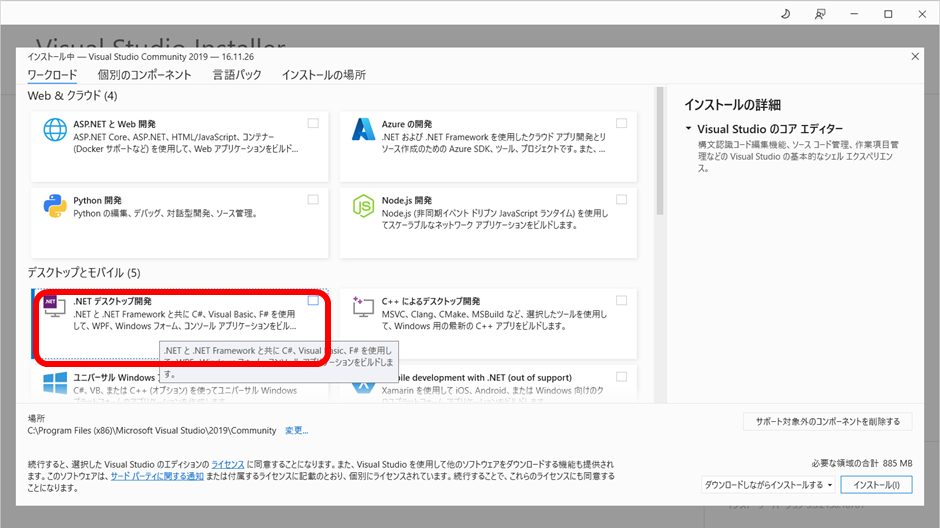Click the workload list vertical scrollbar

coord(659,150)
